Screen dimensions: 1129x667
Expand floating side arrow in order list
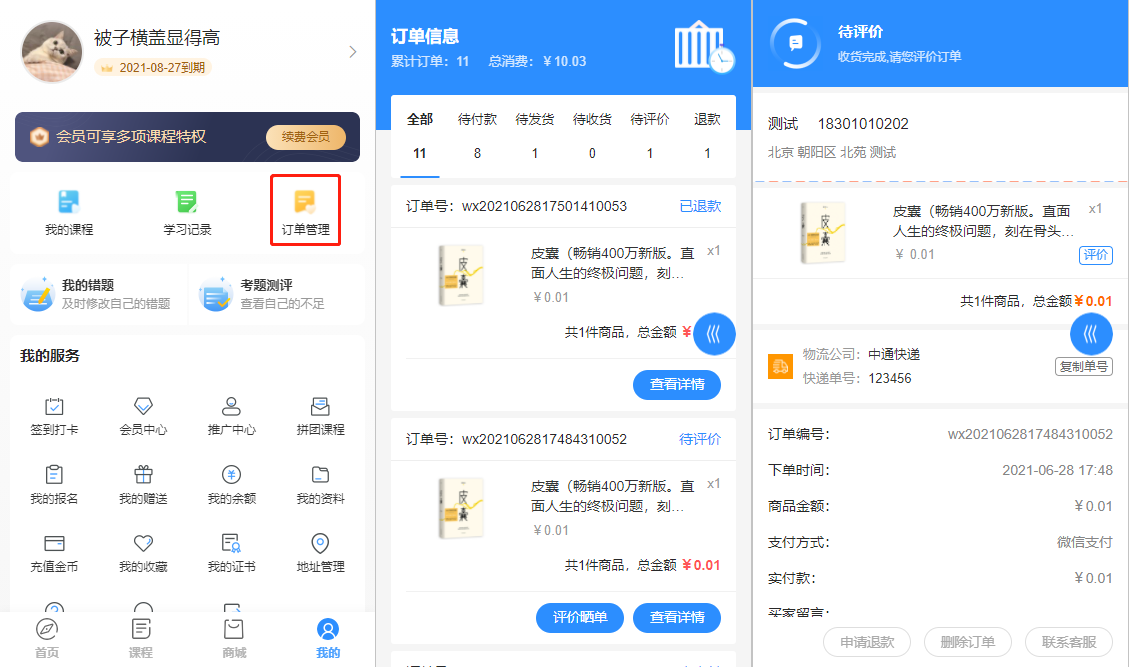714,331
